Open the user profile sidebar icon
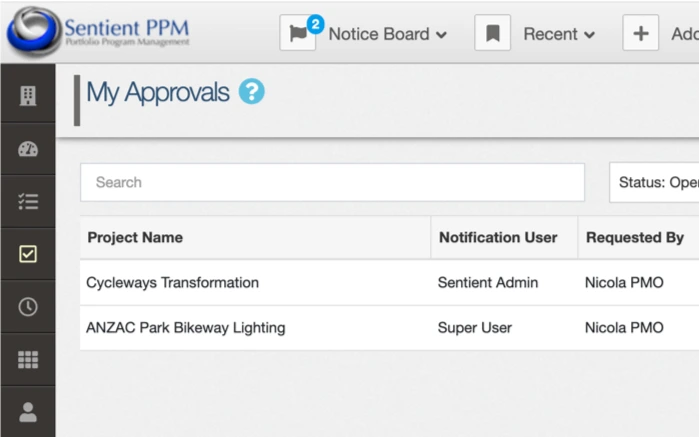The height and width of the screenshot is (437, 699). click(x=28, y=412)
